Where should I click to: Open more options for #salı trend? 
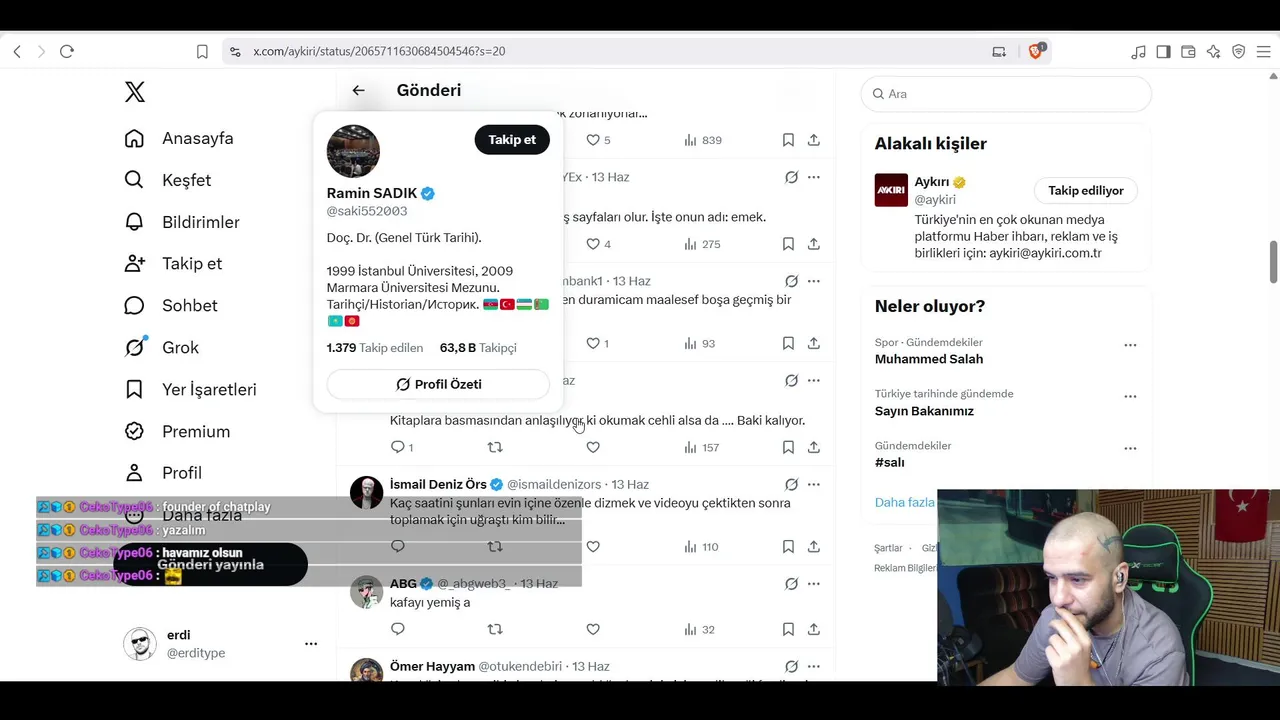pyautogui.click(x=1130, y=449)
